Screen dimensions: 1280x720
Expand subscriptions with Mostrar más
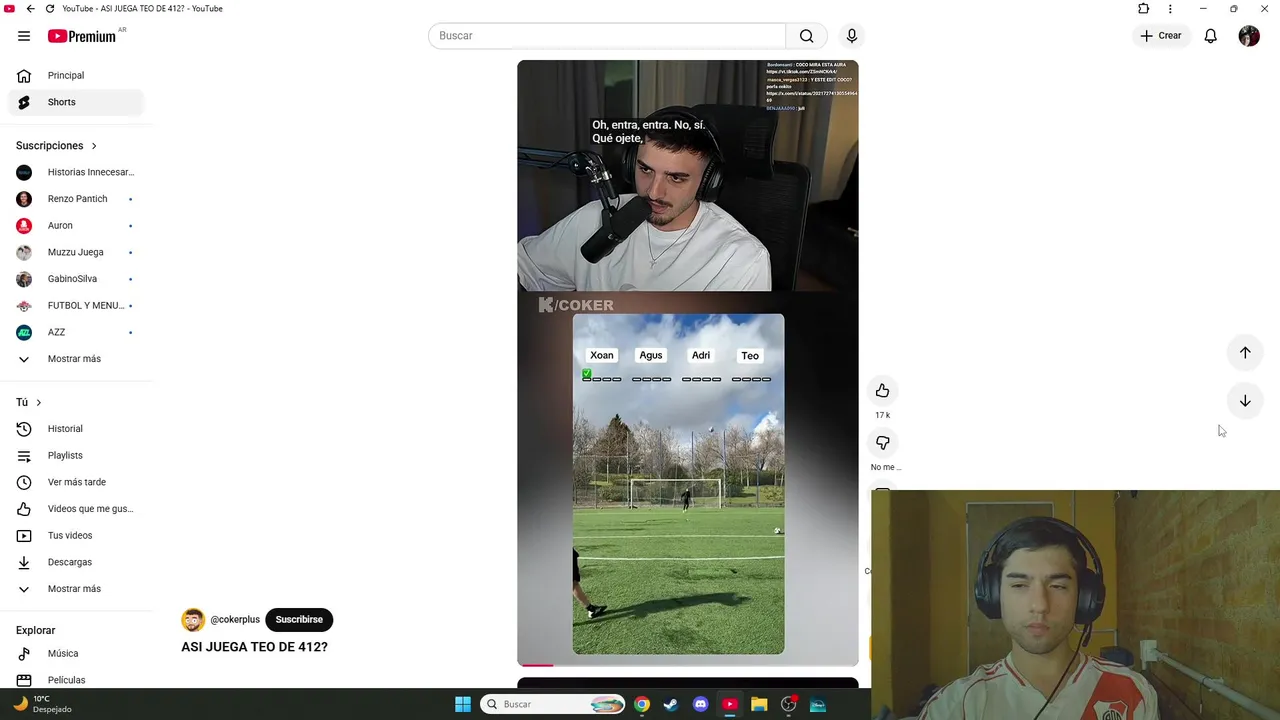click(76, 359)
